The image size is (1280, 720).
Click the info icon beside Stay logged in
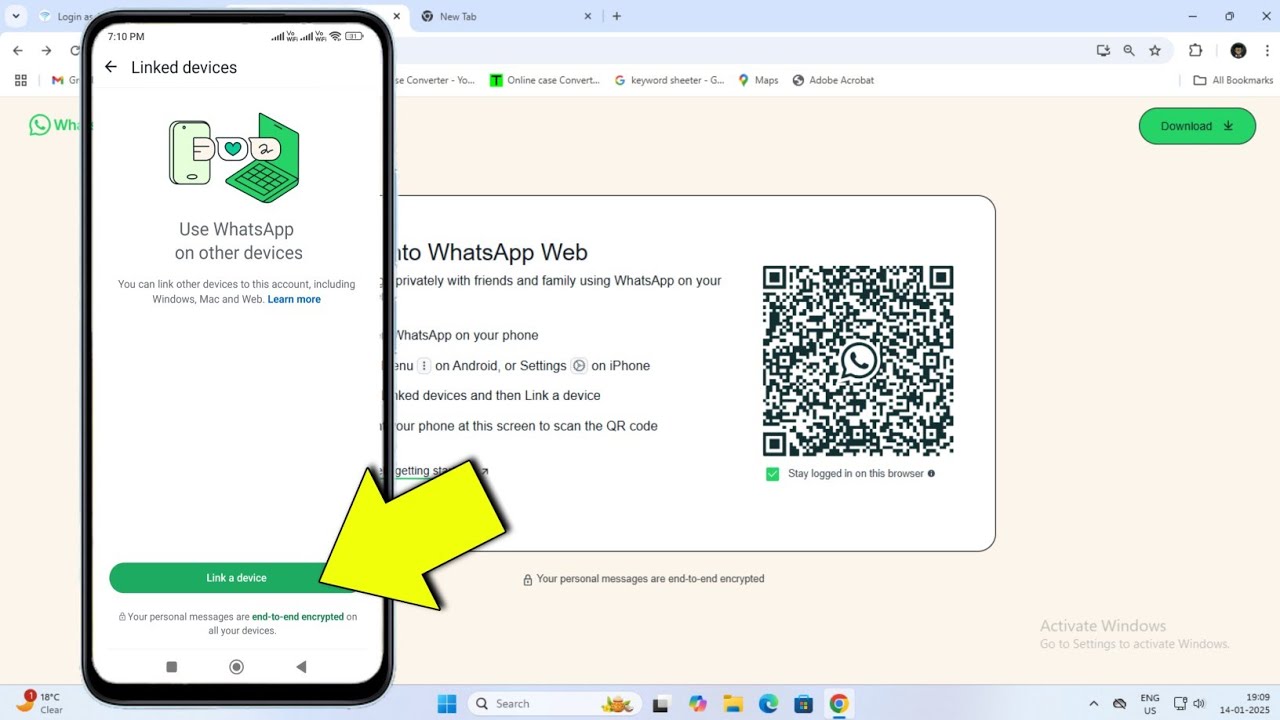[931, 473]
